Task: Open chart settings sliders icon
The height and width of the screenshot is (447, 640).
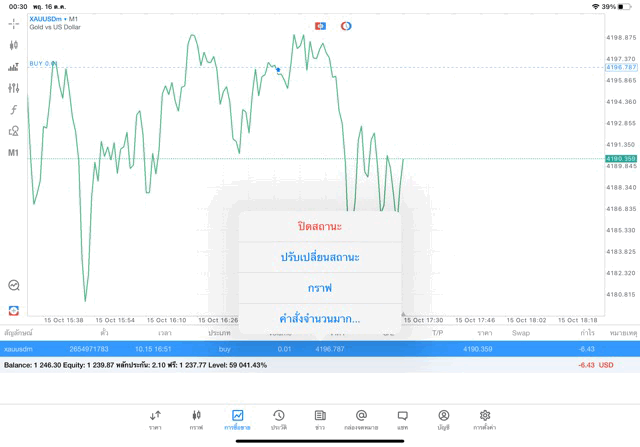Action: 14,88
